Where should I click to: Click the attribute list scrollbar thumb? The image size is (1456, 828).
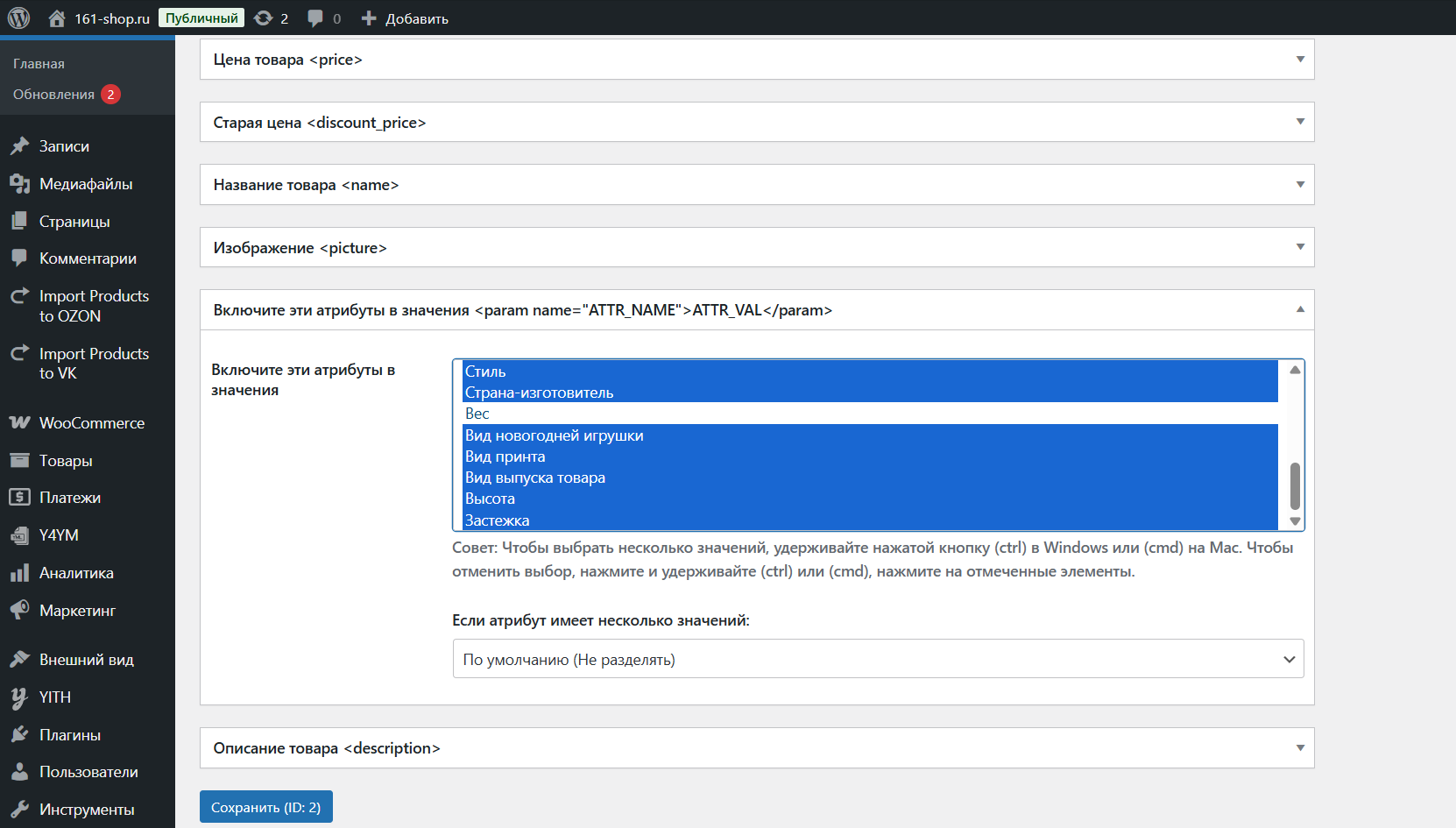1295,485
